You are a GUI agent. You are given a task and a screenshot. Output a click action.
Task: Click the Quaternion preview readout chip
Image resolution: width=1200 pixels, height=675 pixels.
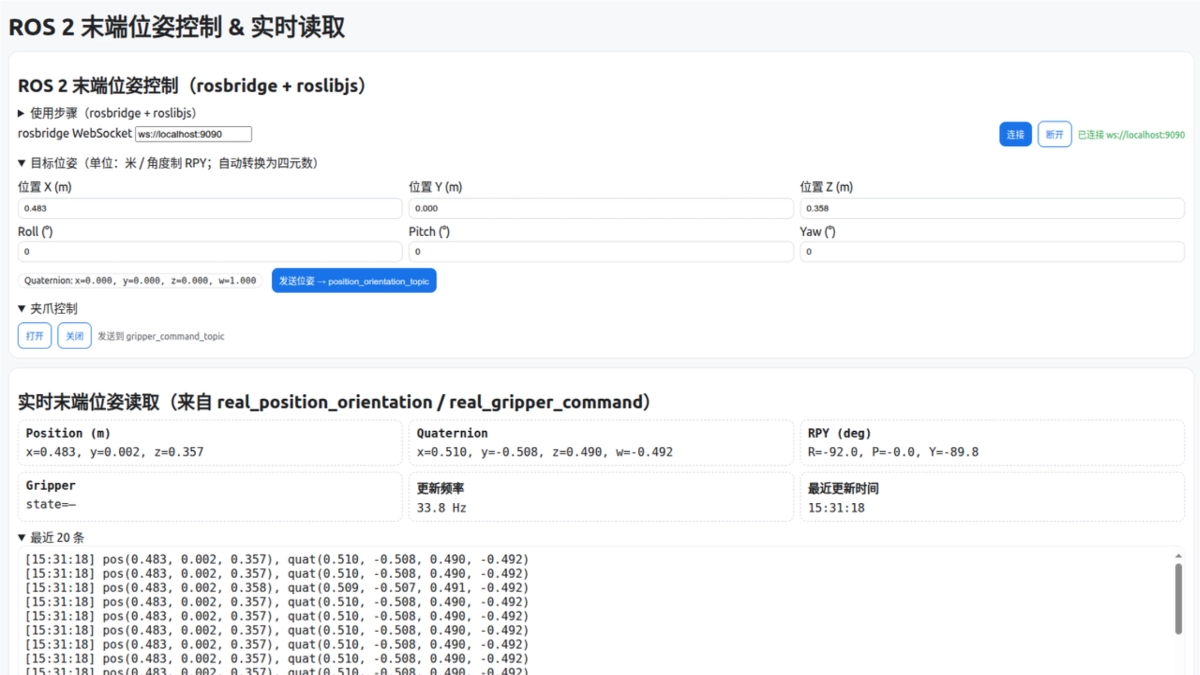[x=140, y=281]
